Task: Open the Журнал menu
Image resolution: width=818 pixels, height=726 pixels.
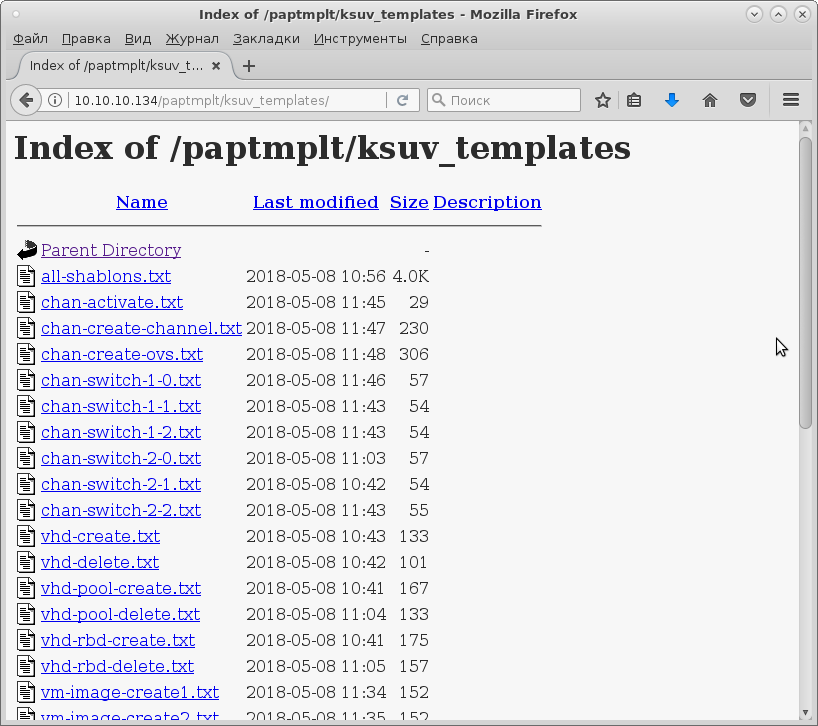Action: point(192,39)
